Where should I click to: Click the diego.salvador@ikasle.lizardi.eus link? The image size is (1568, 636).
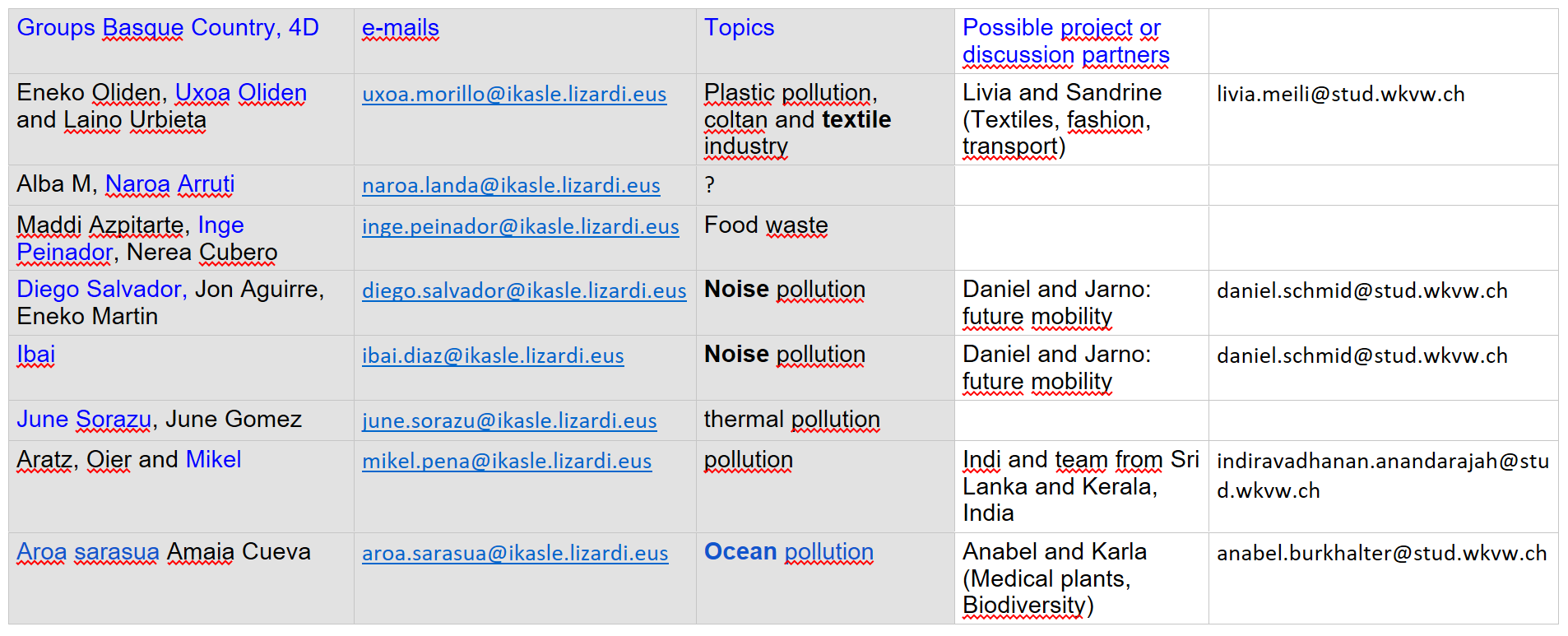(x=523, y=291)
